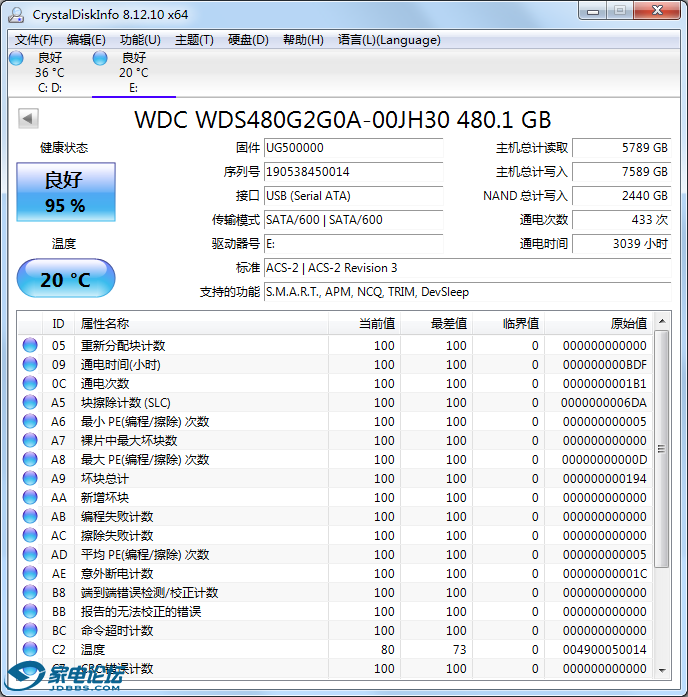Click the status orb on row AC 擦除失败计数
Image resolution: width=688 pixels, height=697 pixels.
click(30, 535)
